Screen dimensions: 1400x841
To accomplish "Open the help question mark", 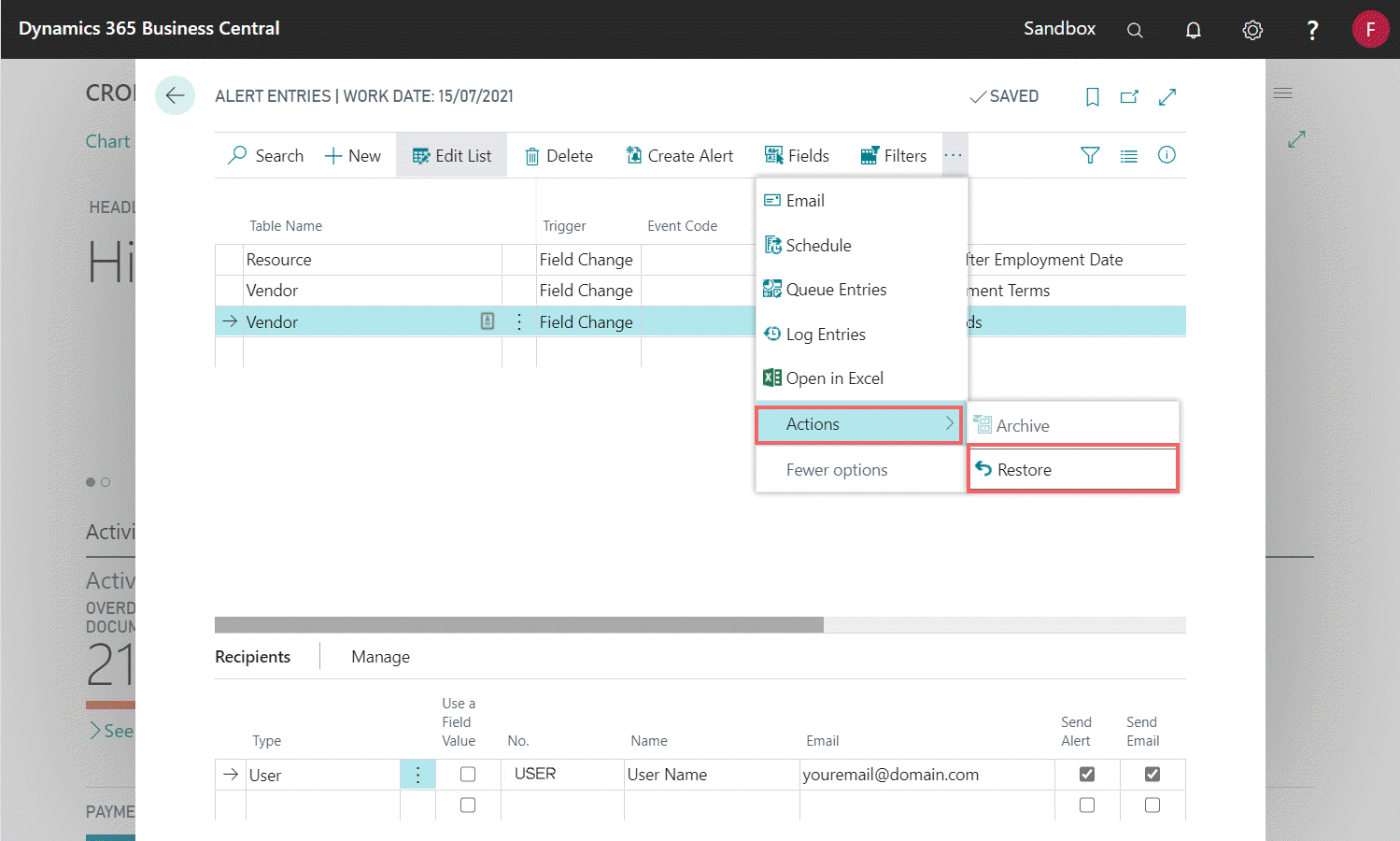I will (x=1312, y=30).
